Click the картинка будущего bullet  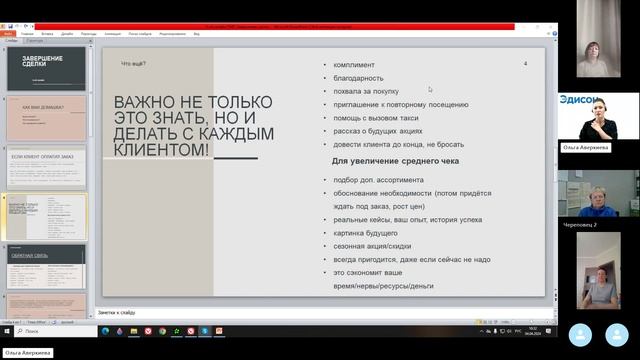pos(365,233)
